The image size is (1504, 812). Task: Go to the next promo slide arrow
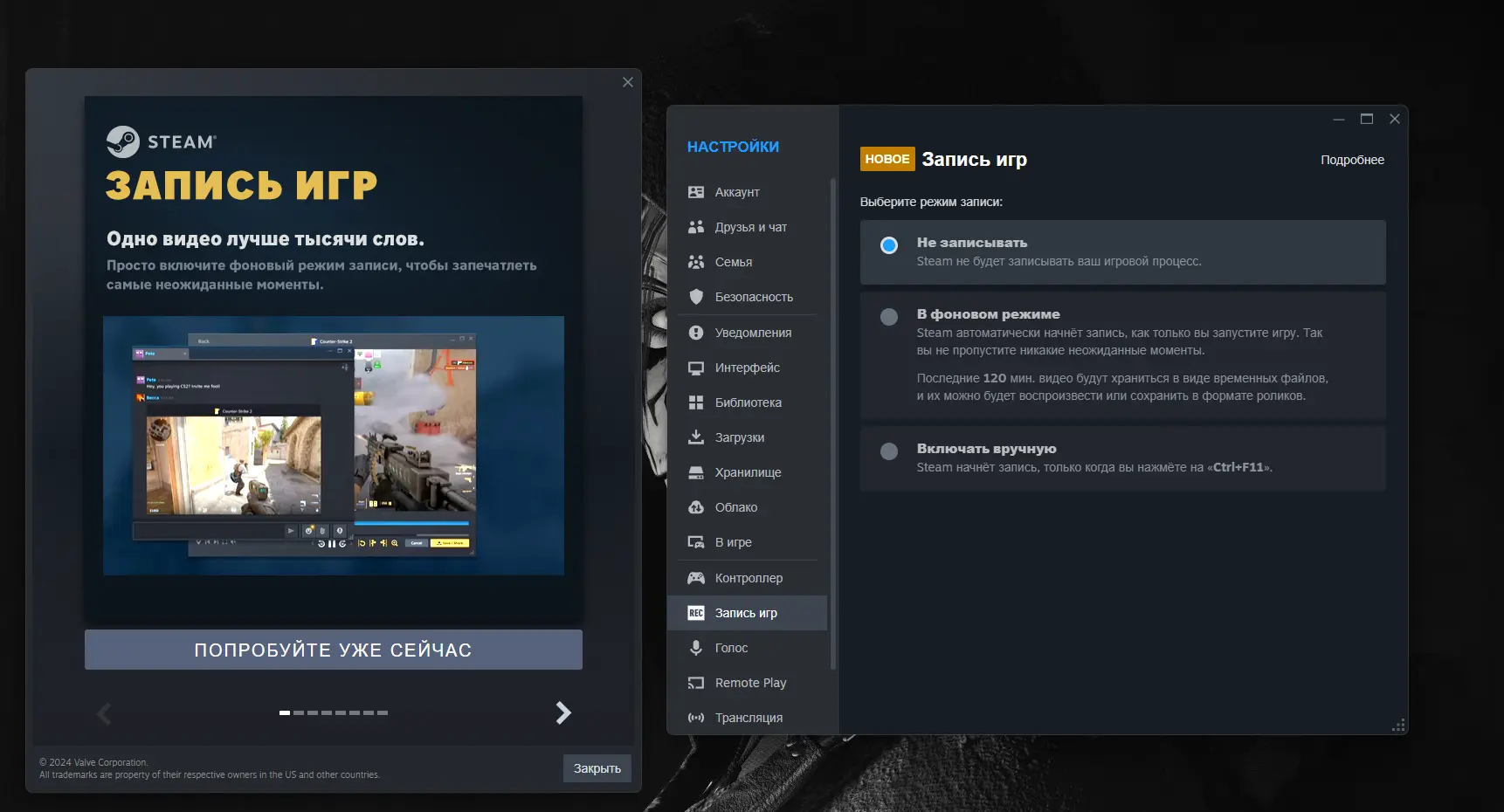point(563,713)
